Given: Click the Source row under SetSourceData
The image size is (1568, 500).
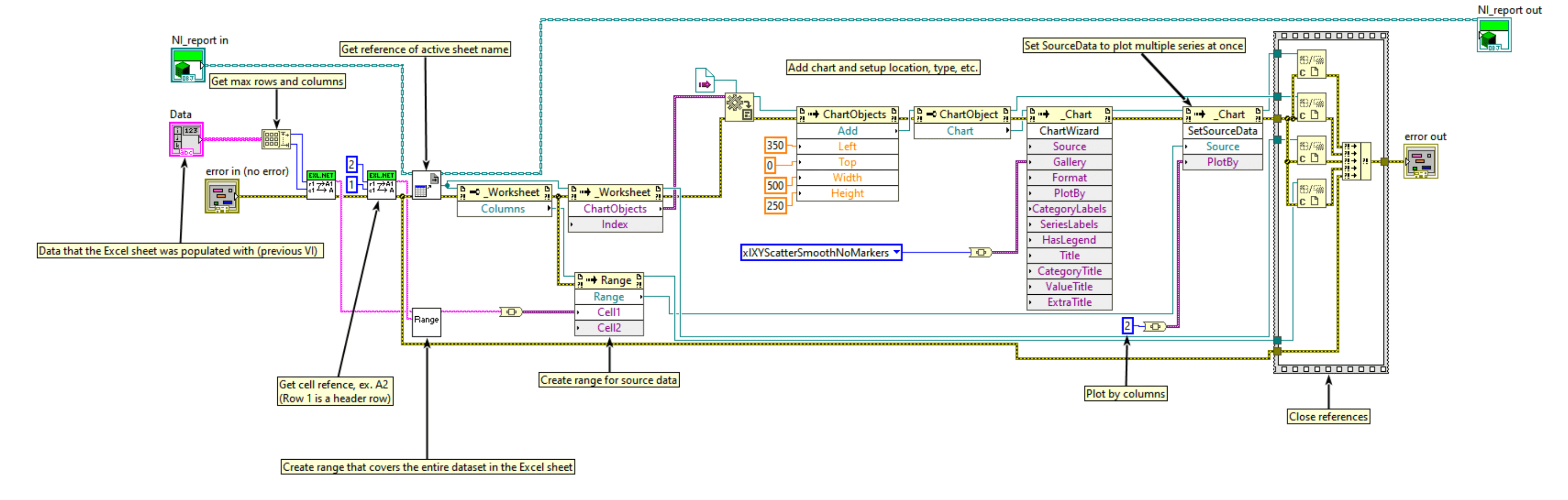Looking at the screenshot, I should pyautogui.click(x=1222, y=147).
